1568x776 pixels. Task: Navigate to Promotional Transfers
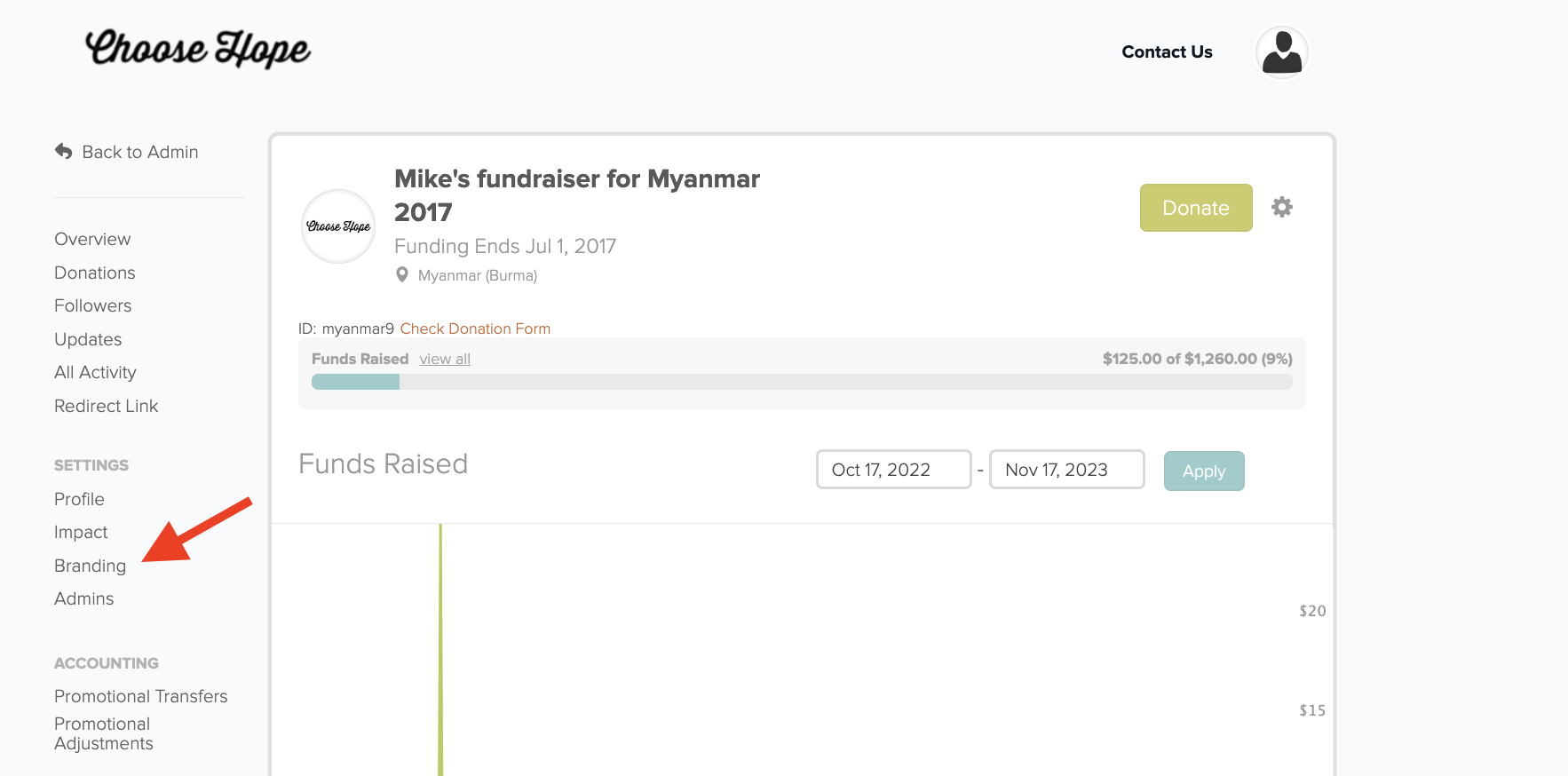[140, 696]
